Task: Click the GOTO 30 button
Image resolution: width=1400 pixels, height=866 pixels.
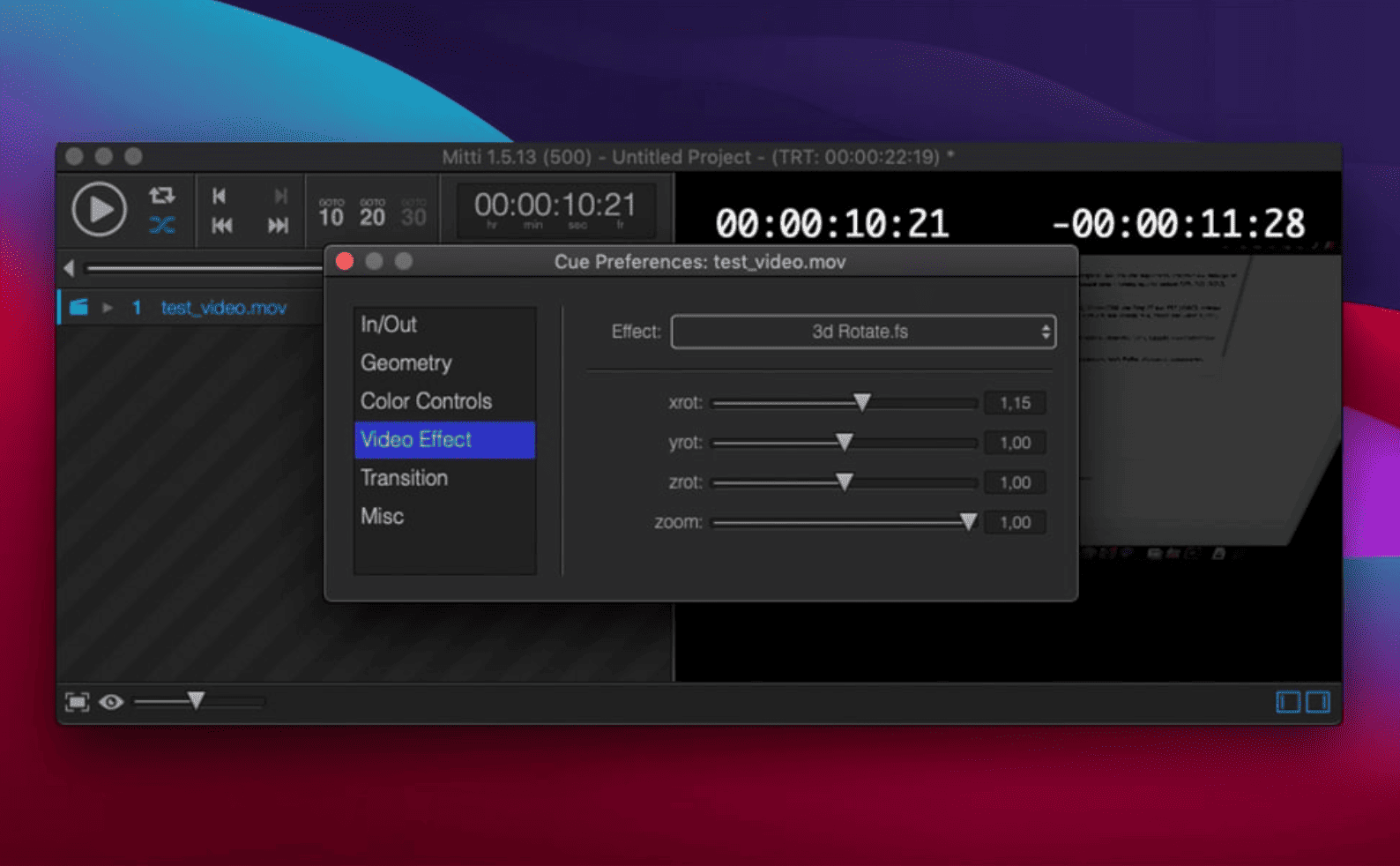Action: (x=413, y=213)
